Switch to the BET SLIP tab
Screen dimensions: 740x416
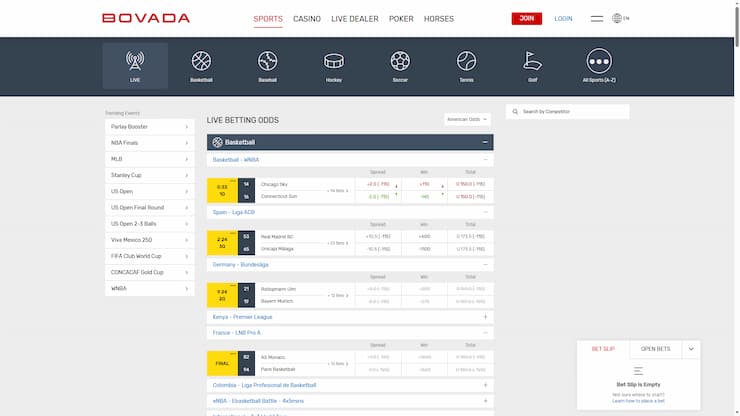pos(603,349)
